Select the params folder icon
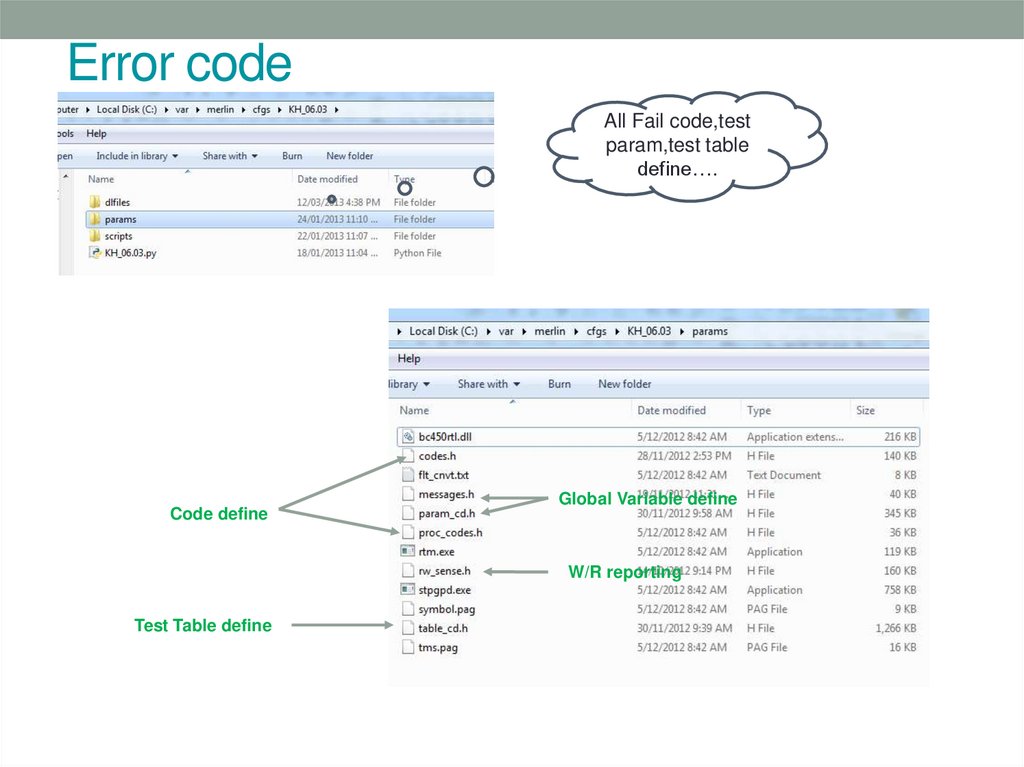Viewport: 1024px width, 767px height. coord(95,219)
